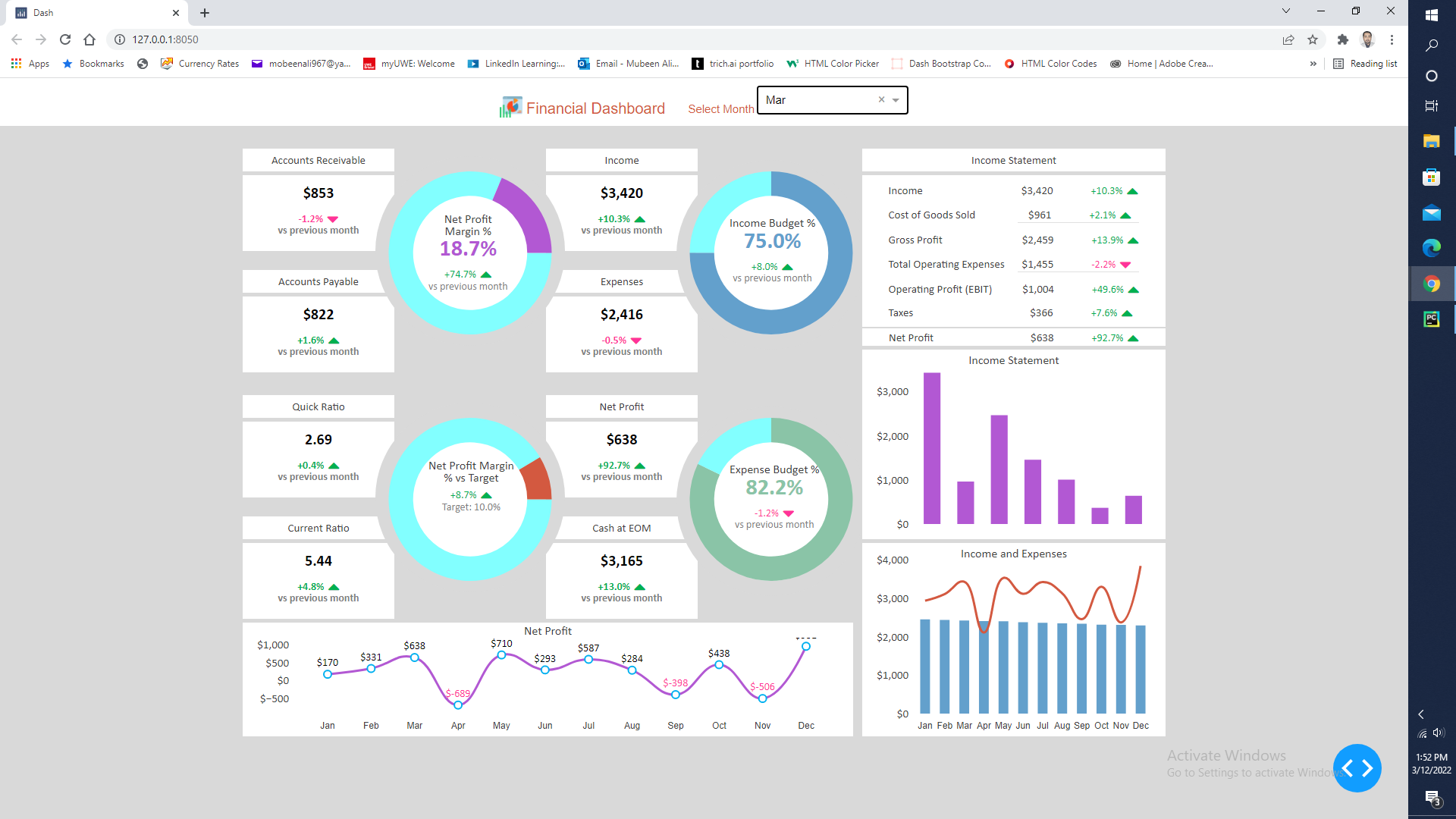Screen dimensions: 1456x819
Task: Open PyCharm from the Windows taskbar
Action: 1431,319
